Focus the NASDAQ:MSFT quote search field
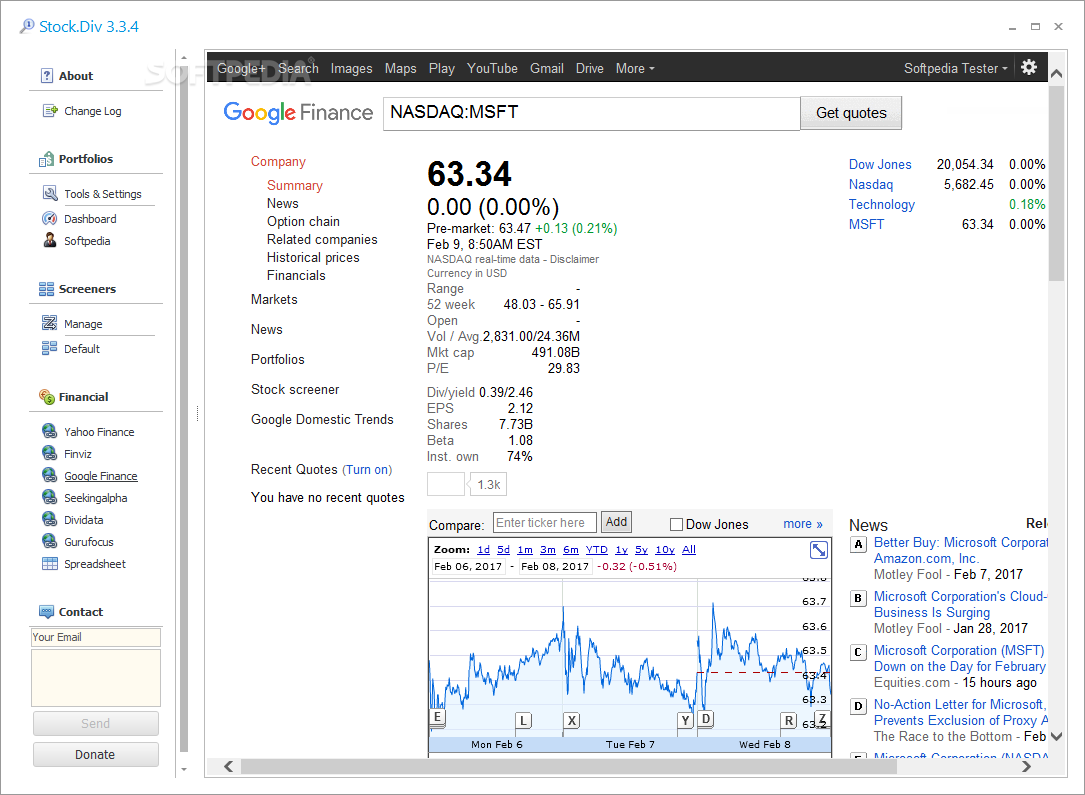The image size is (1085, 795). [x=592, y=113]
